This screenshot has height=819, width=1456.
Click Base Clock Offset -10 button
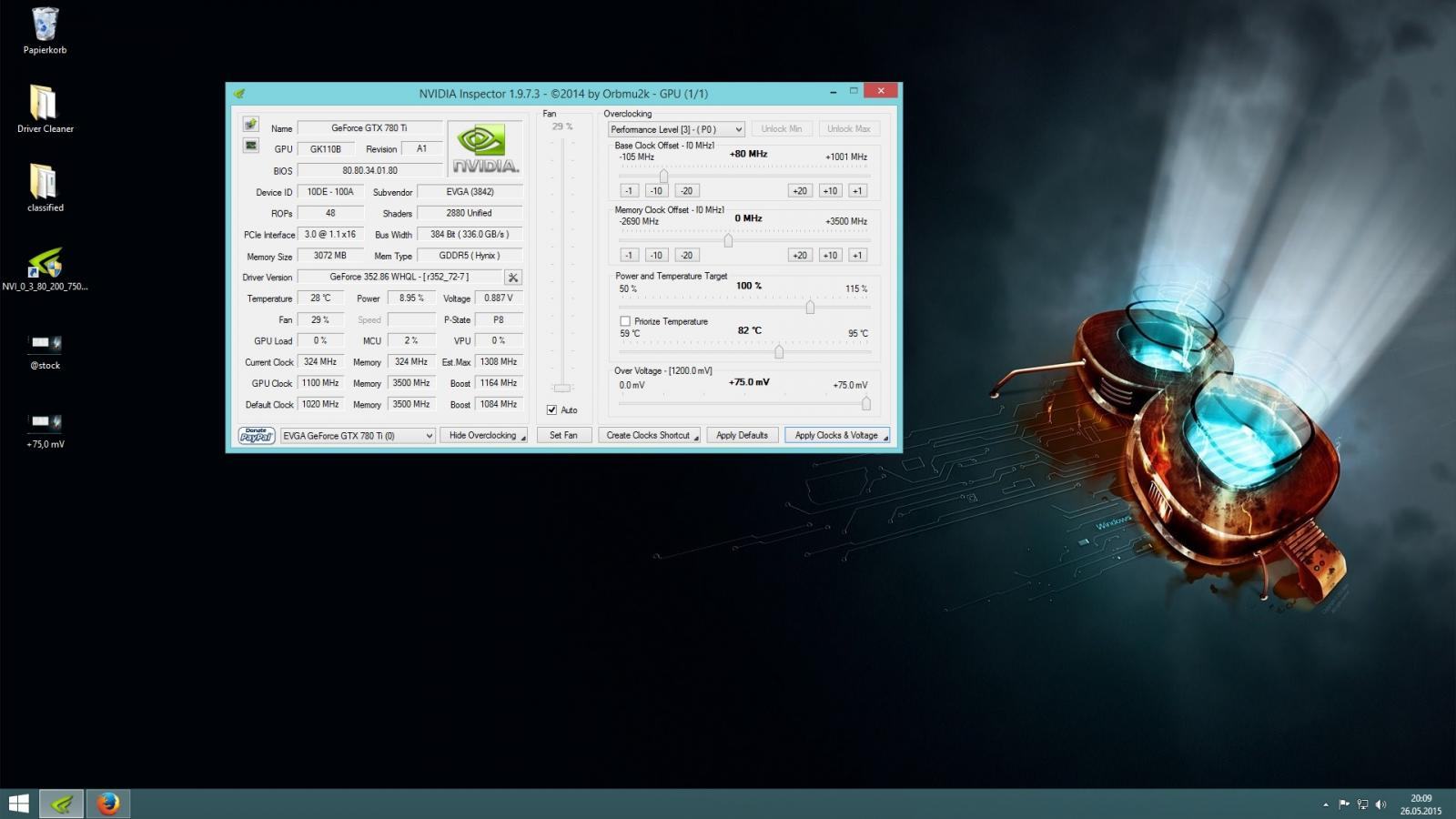tap(656, 191)
